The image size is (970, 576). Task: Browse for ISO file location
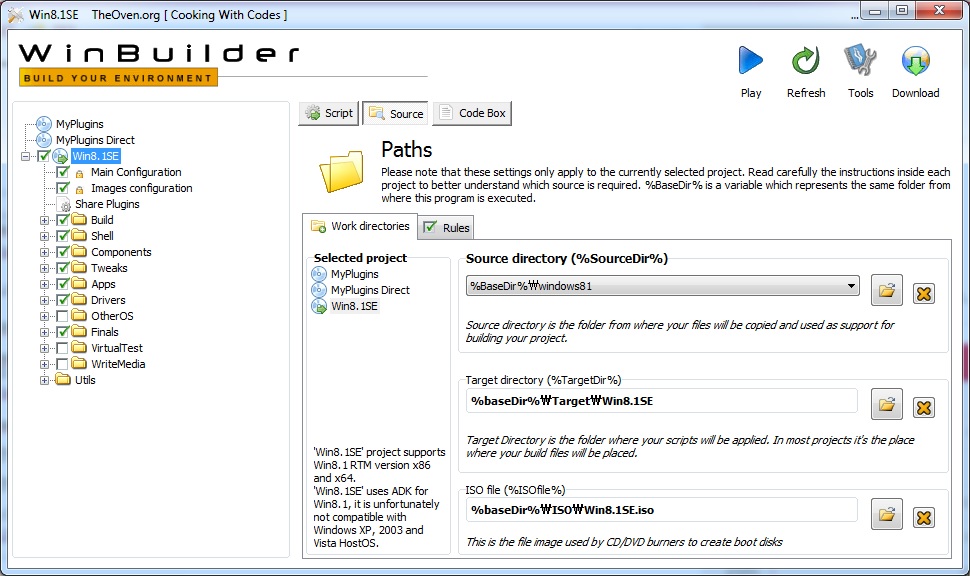coord(886,514)
